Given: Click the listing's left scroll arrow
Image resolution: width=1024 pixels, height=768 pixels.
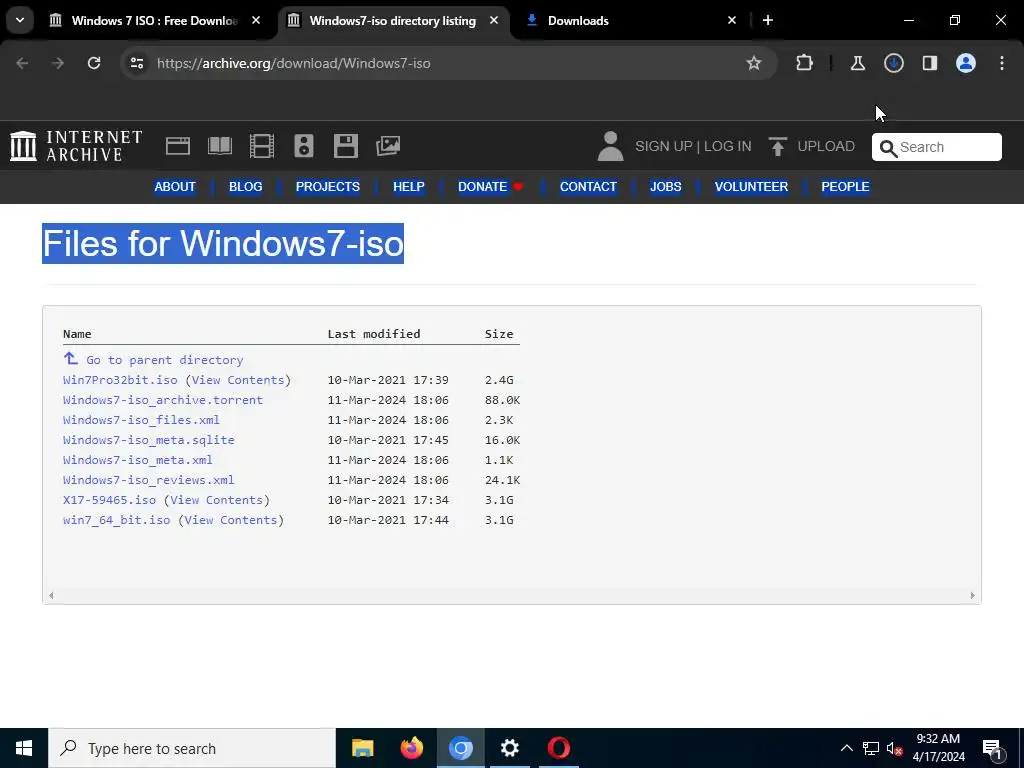Looking at the screenshot, I should (x=51, y=595).
